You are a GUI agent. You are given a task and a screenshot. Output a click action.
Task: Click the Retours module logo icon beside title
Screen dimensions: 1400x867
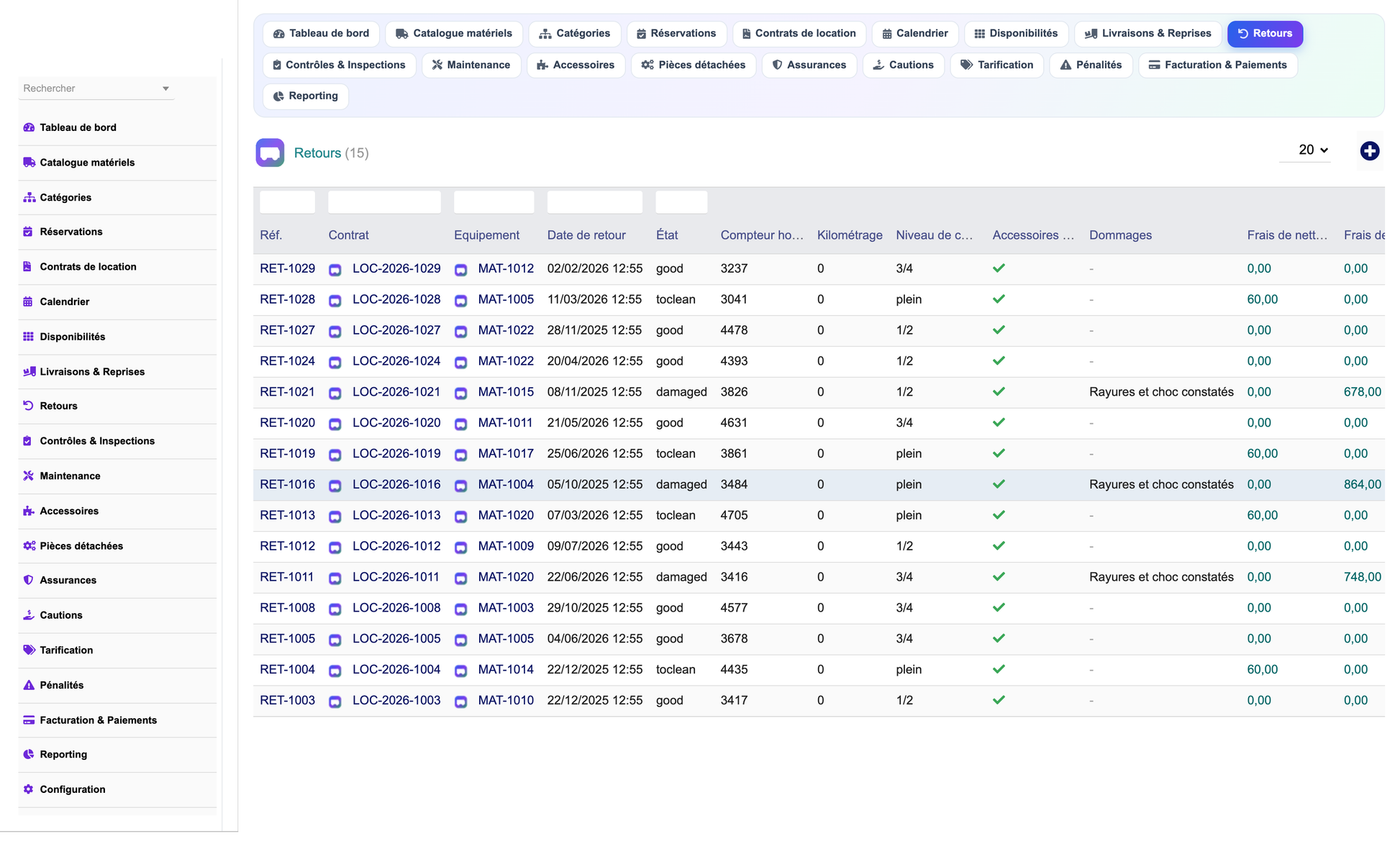[270, 153]
